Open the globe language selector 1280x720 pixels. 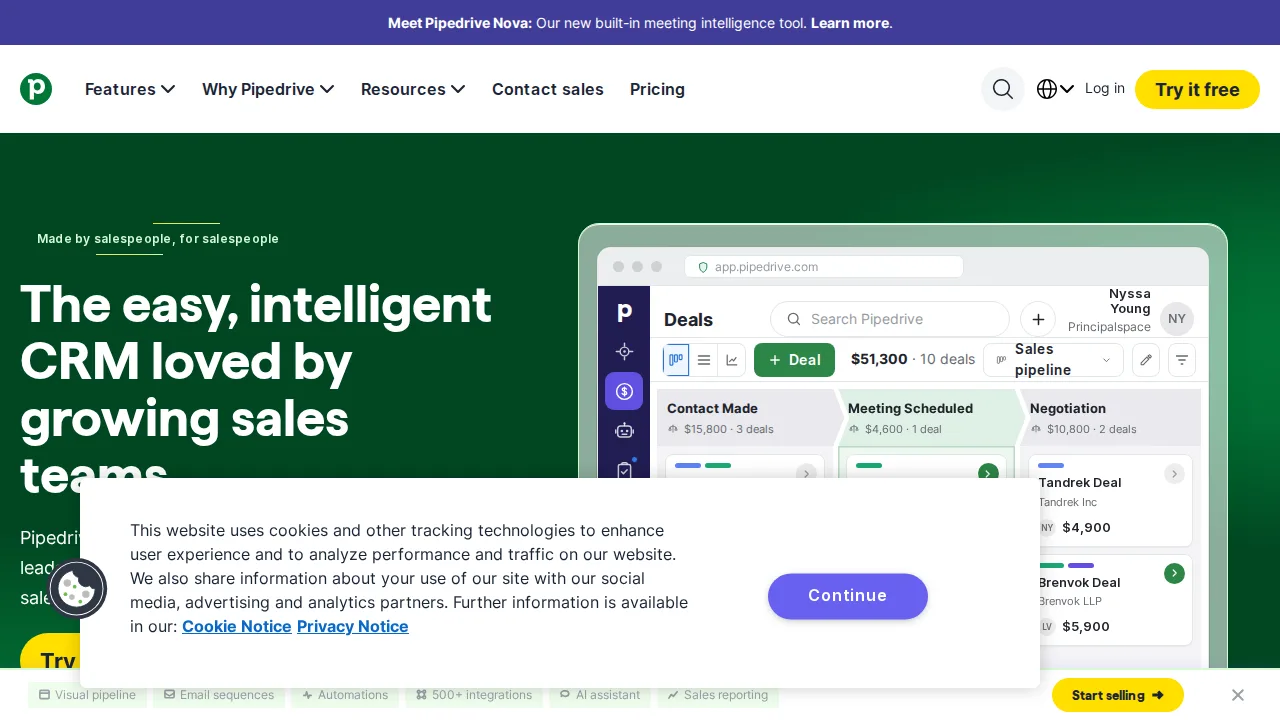click(1055, 89)
